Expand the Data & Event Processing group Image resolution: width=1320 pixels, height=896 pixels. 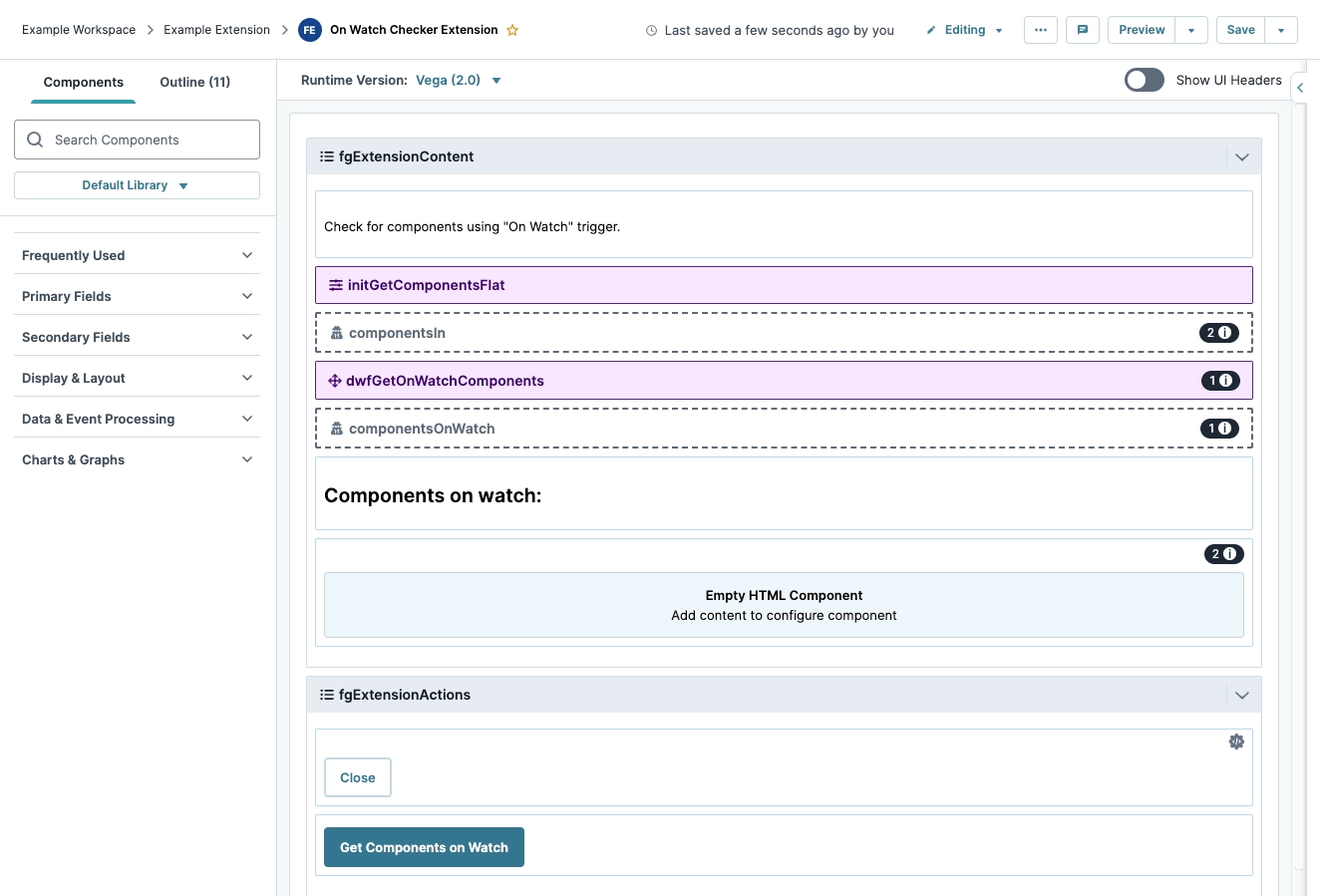pos(137,419)
